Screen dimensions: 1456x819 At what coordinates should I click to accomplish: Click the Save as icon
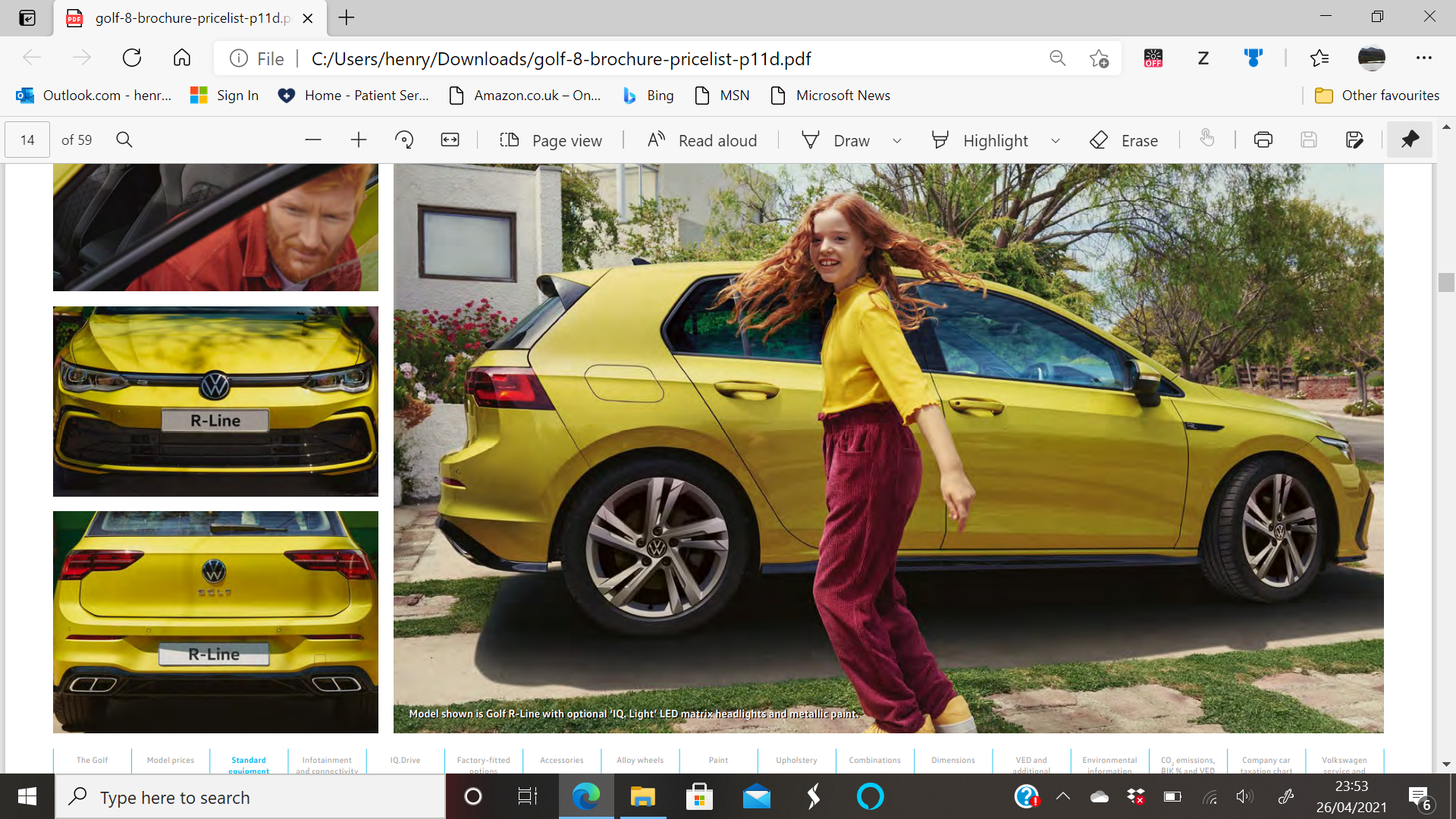[1354, 140]
